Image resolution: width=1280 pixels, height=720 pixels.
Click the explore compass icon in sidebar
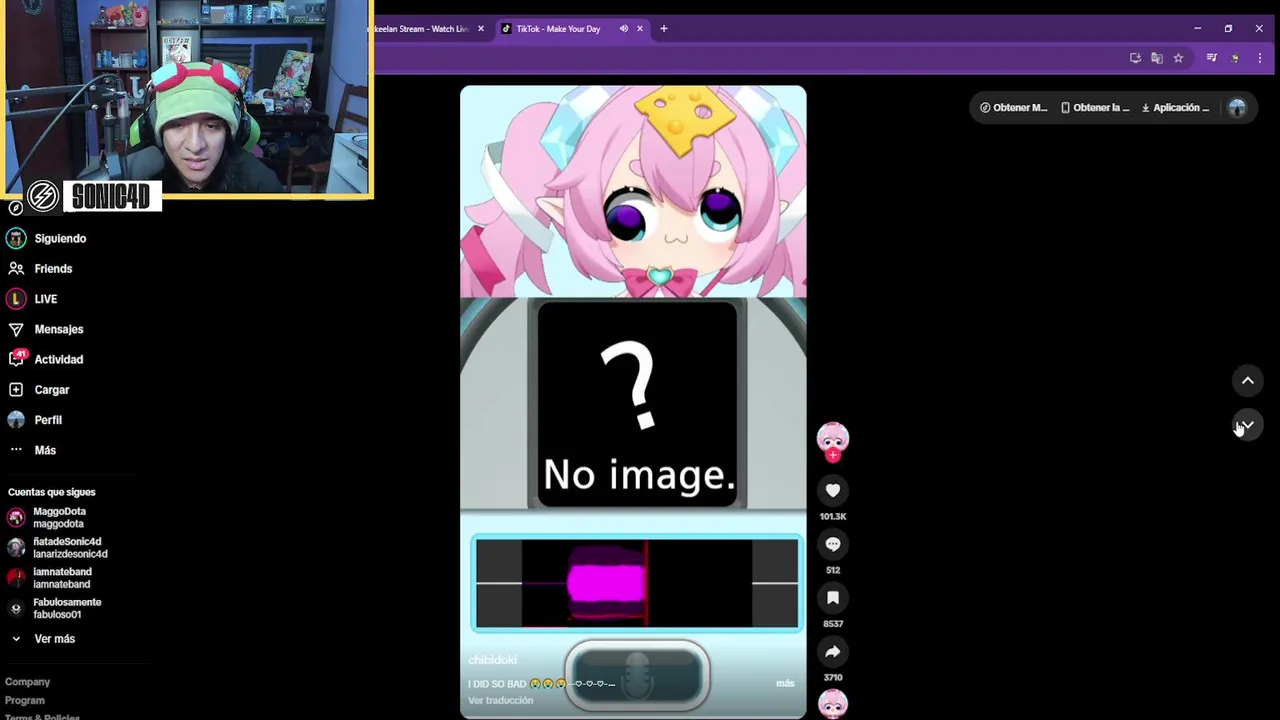(16, 208)
